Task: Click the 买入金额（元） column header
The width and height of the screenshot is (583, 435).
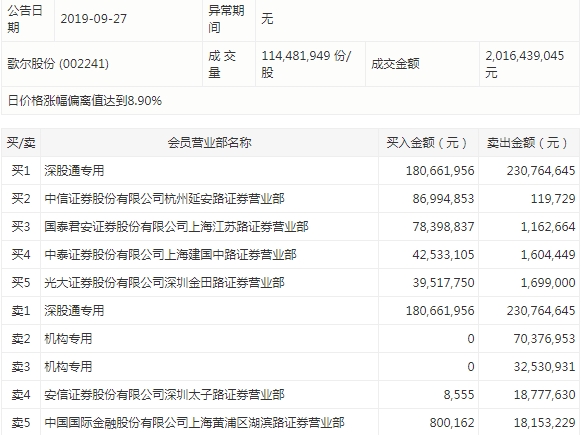Action: 428,142
